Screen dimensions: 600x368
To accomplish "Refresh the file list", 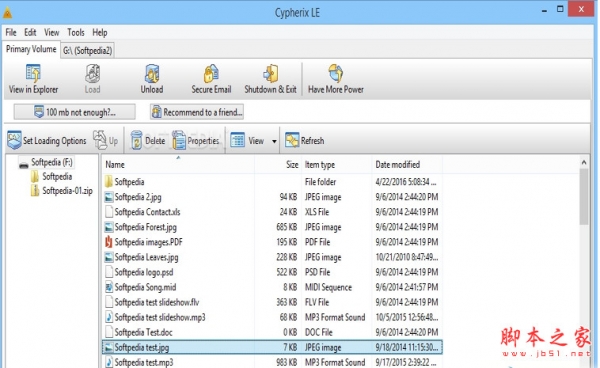I will (305, 140).
